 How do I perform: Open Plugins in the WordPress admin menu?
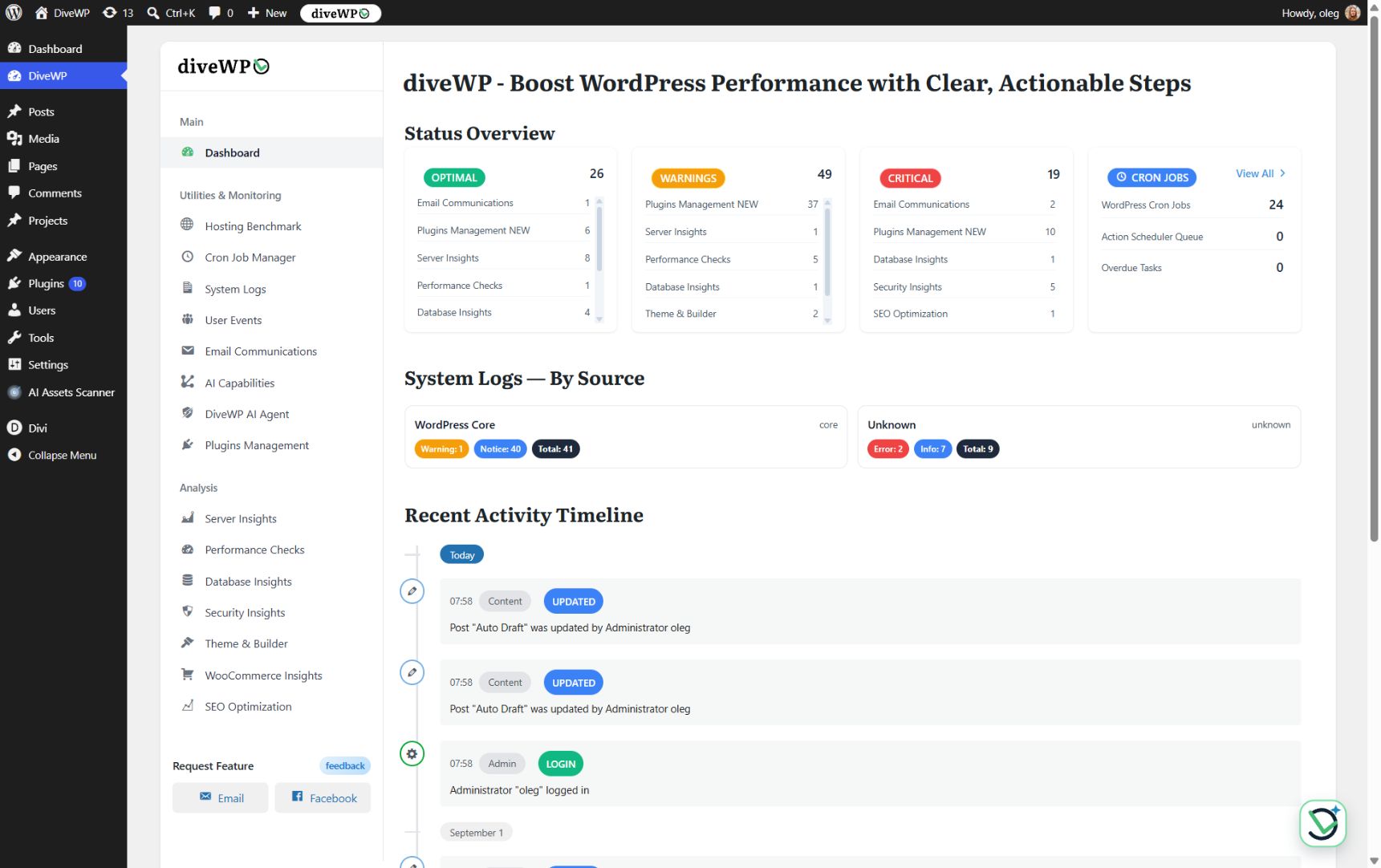[63, 283]
